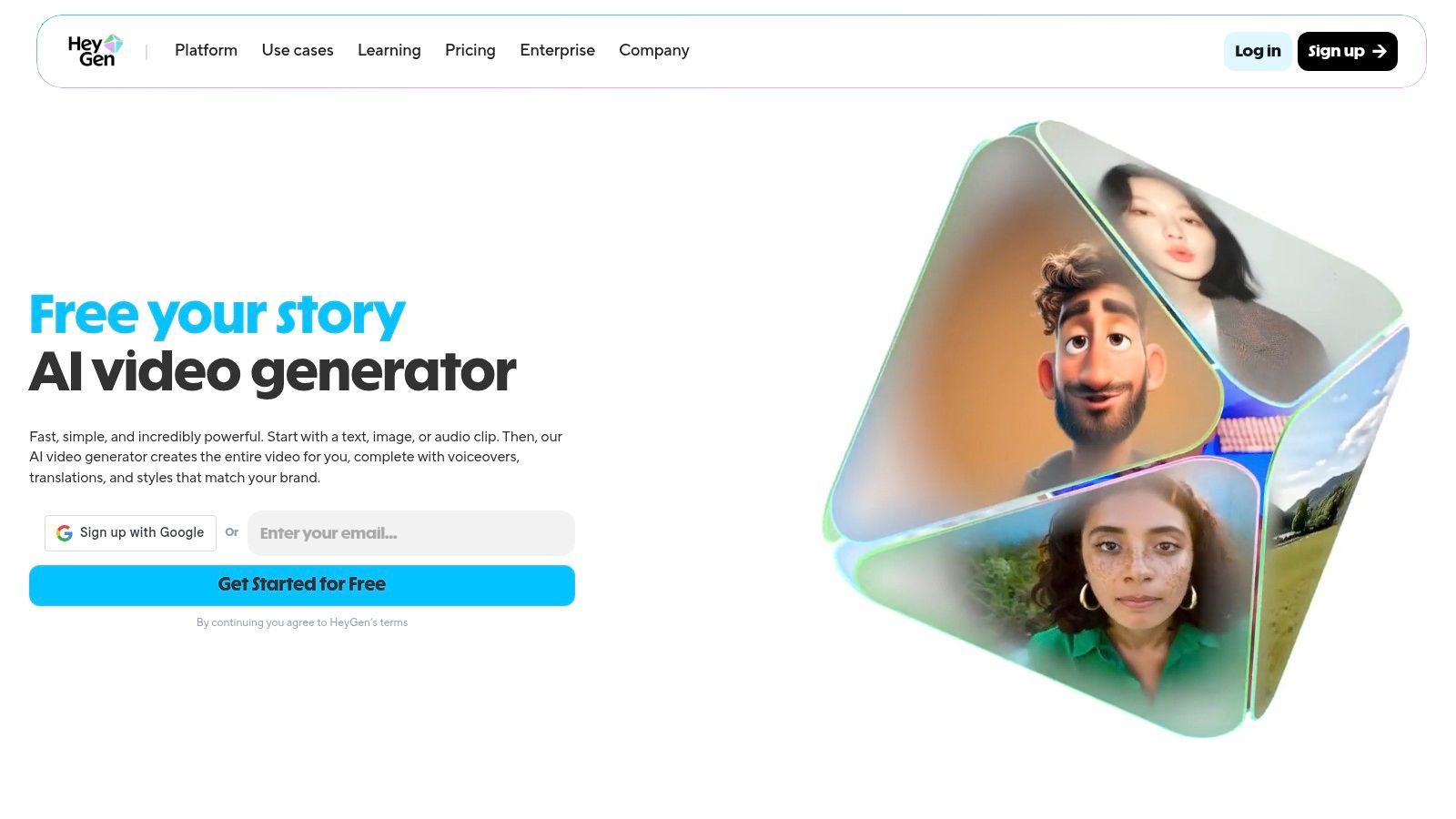Go to the Pricing page

470,50
